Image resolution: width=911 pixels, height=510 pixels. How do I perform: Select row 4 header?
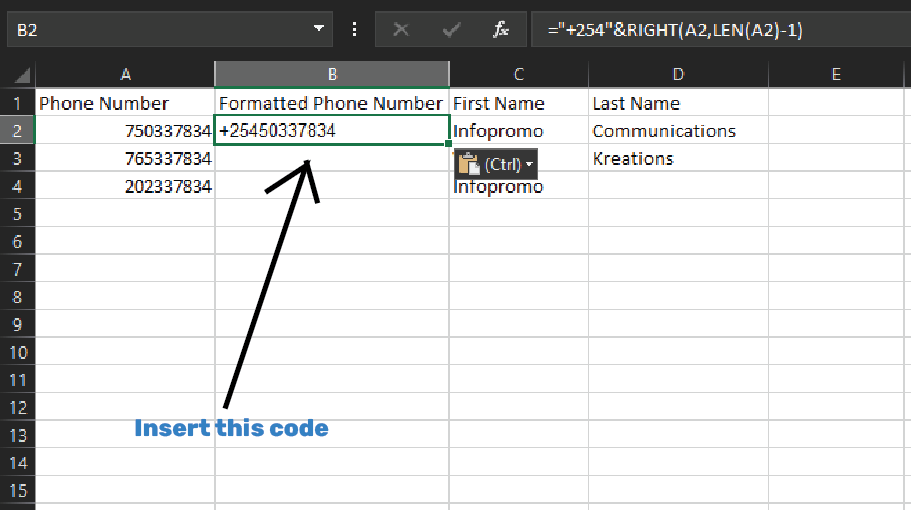tap(17, 186)
